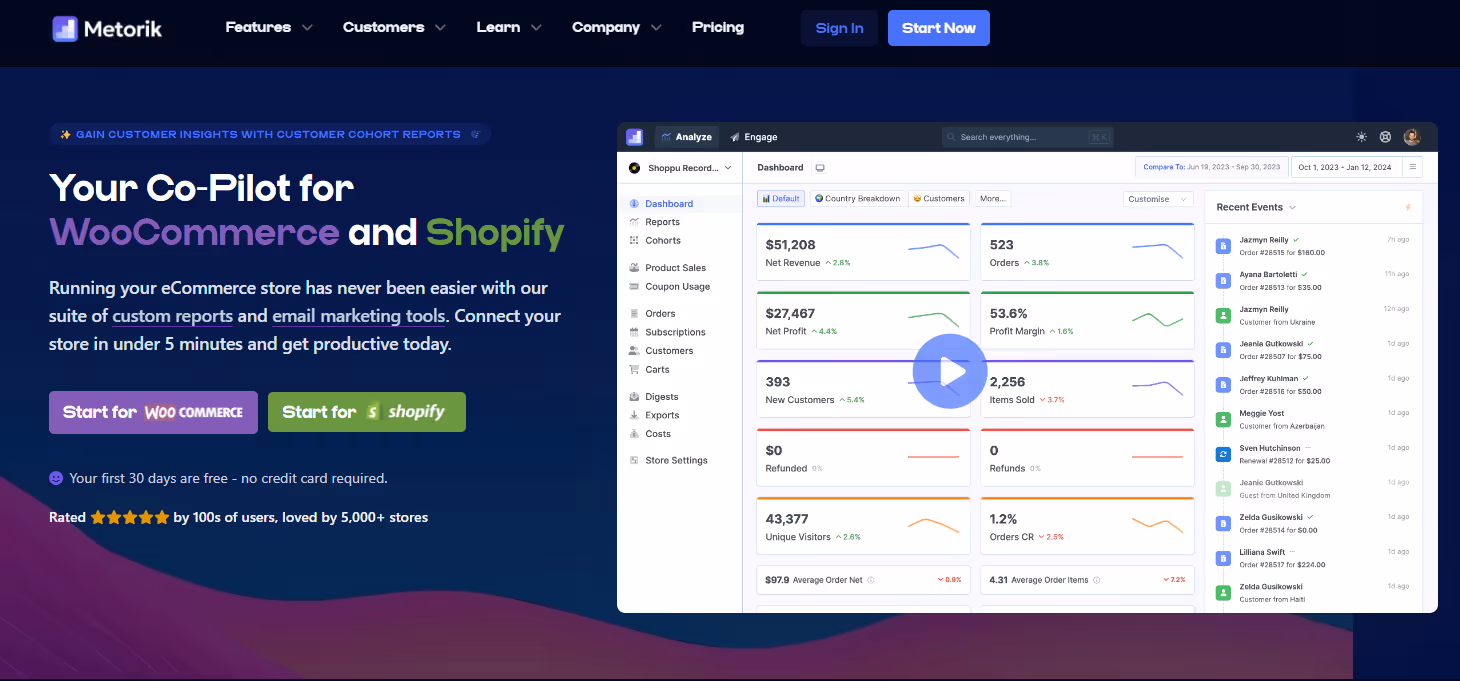
Task: Open the Shoppu Records store selector
Action: coord(680,168)
